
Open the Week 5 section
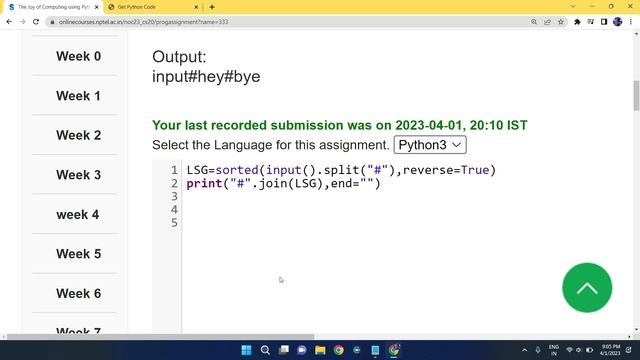click(x=78, y=254)
